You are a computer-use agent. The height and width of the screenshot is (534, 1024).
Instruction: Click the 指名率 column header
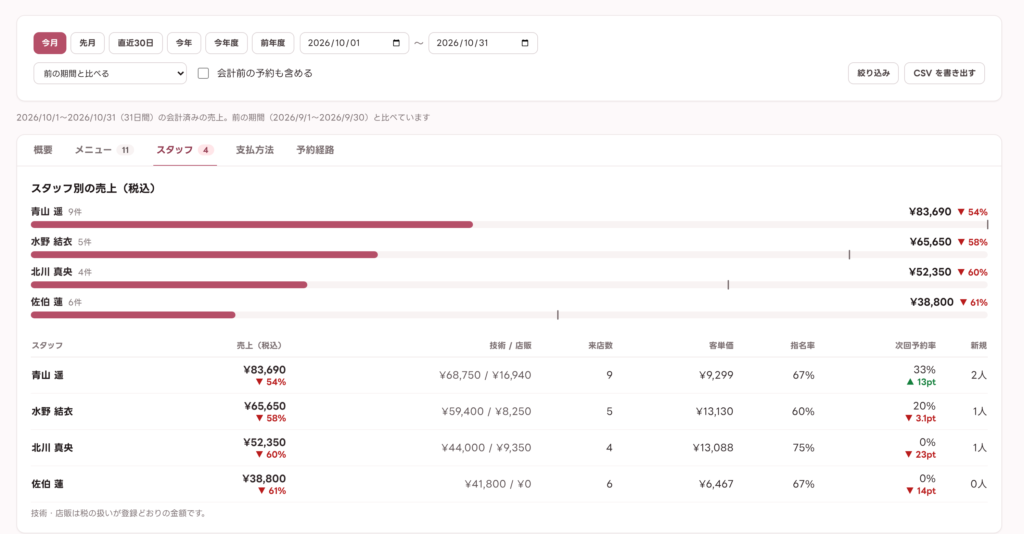pos(803,345)
